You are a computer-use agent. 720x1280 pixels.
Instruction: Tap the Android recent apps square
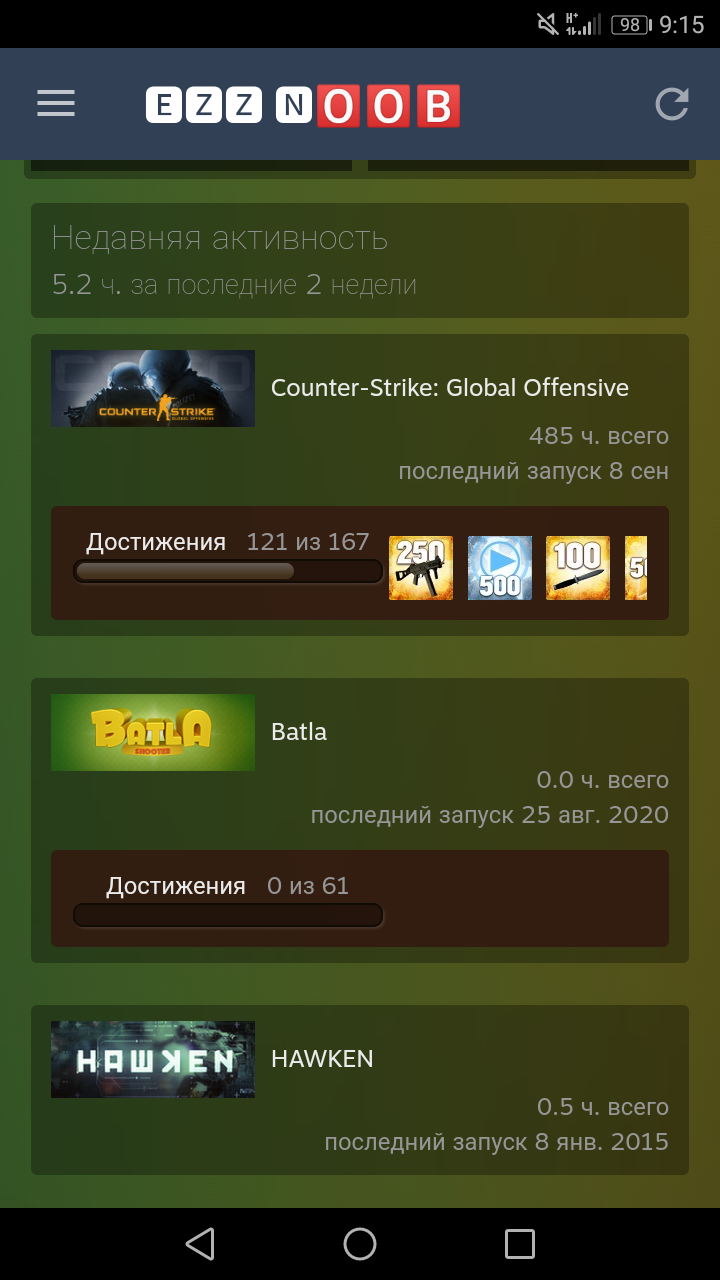(x=520, y=1244)
